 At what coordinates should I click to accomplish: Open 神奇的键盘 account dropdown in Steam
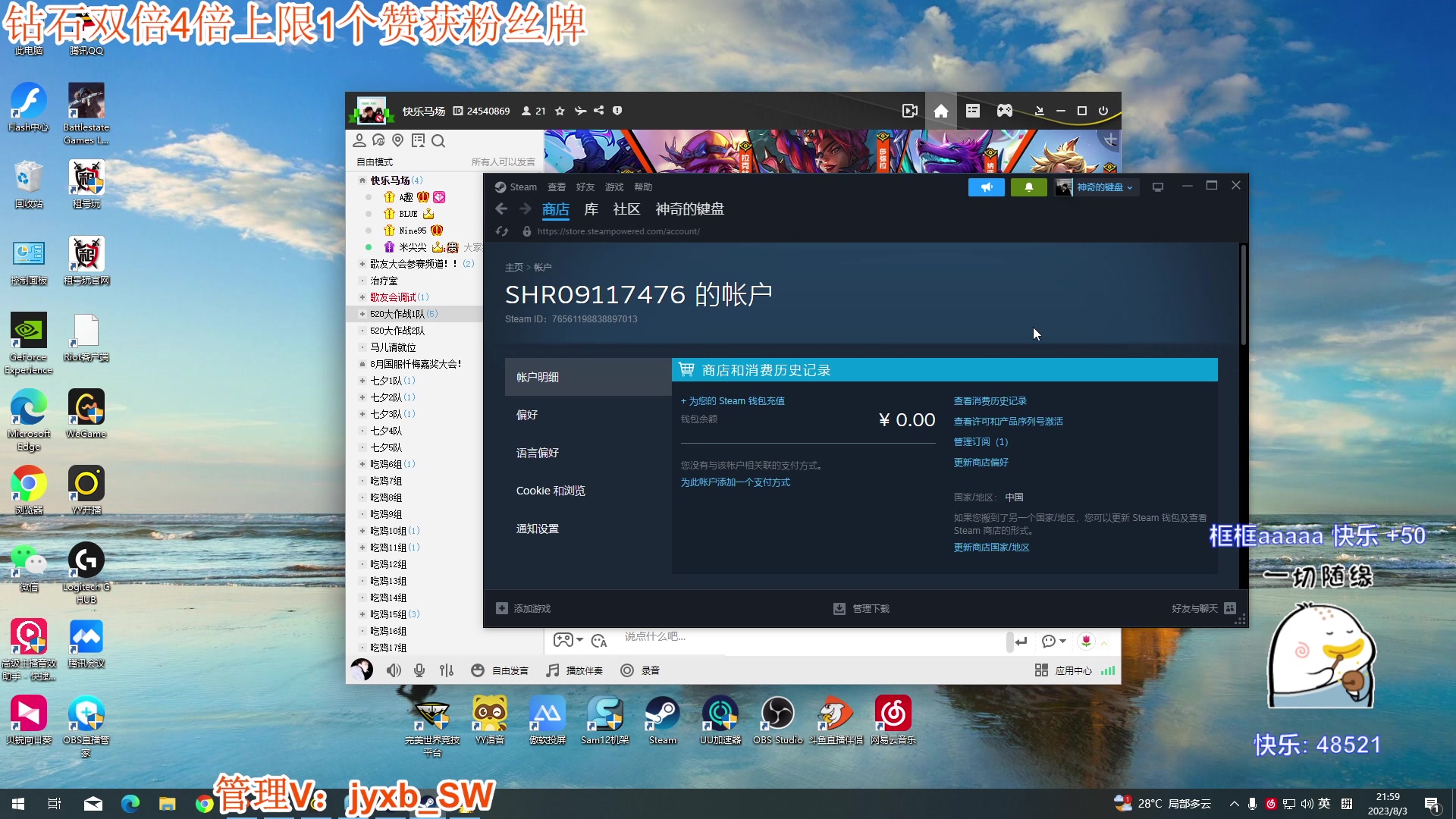[1097, 187]
